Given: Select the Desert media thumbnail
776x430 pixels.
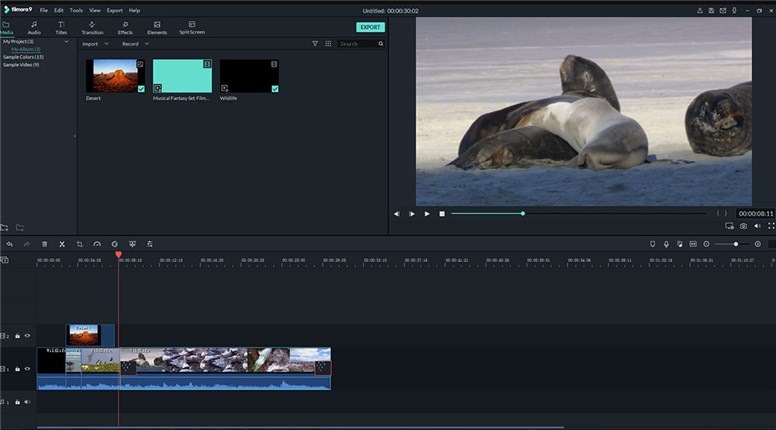Looking at the screenshot, I should [x=115, y=76].
